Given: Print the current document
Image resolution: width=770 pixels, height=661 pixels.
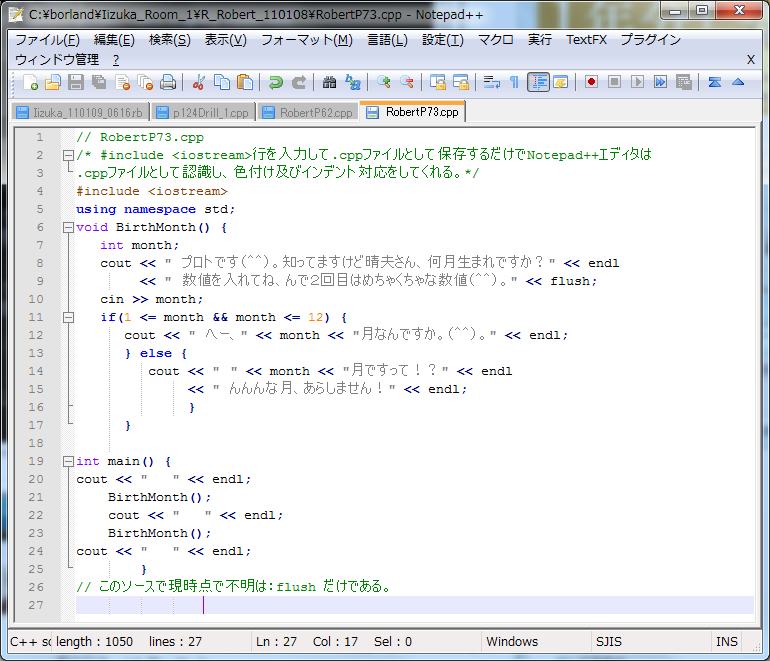Looking at the screenshot, I should [x=168, y=82].
